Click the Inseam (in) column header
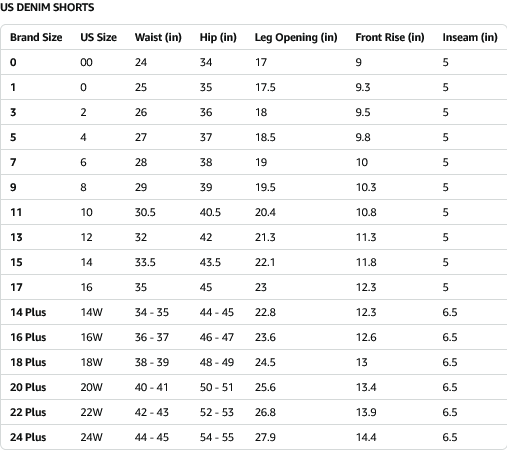The image size is (507, 450). pos(470,37)
